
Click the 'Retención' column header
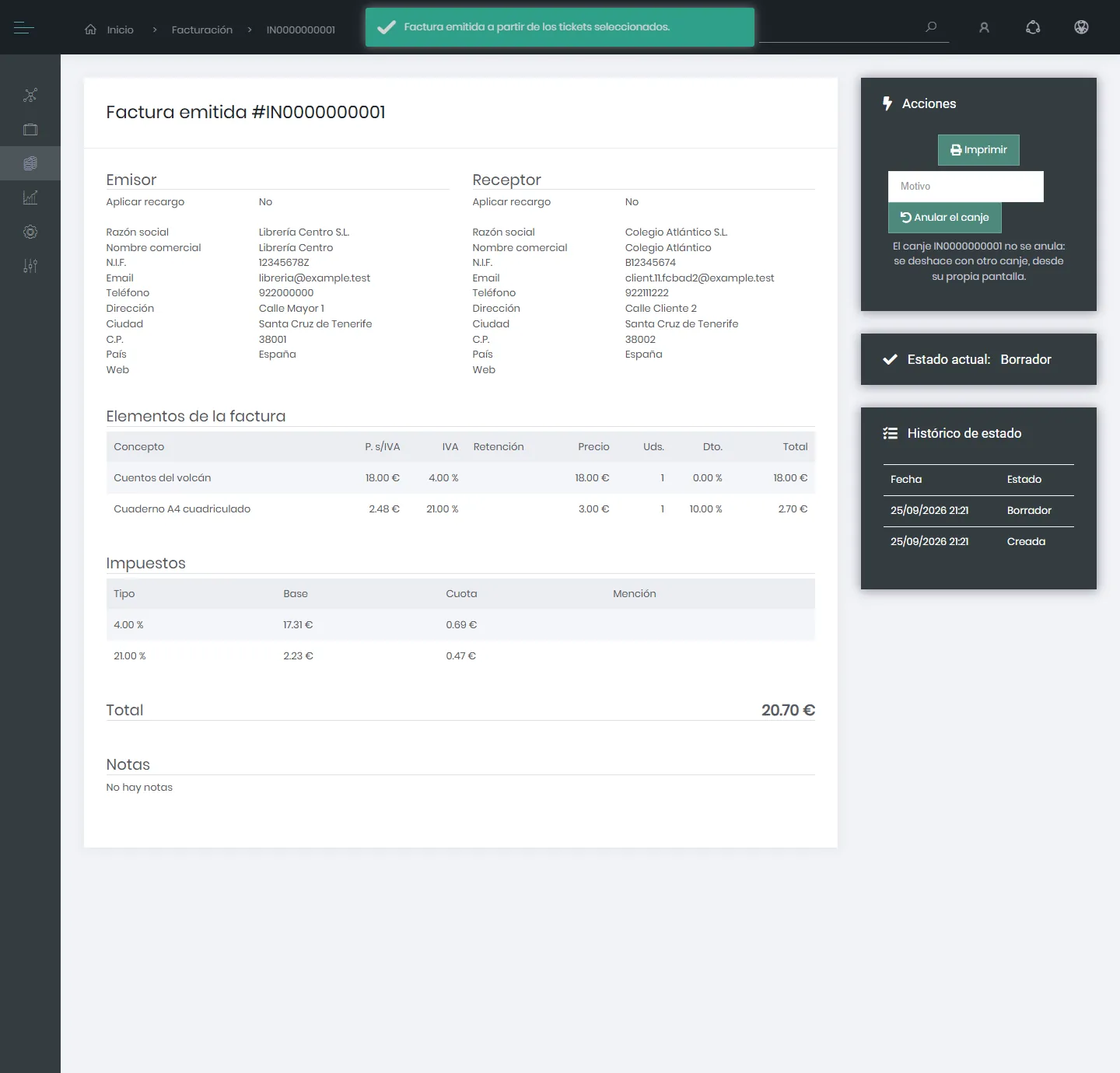click(499, 447)
